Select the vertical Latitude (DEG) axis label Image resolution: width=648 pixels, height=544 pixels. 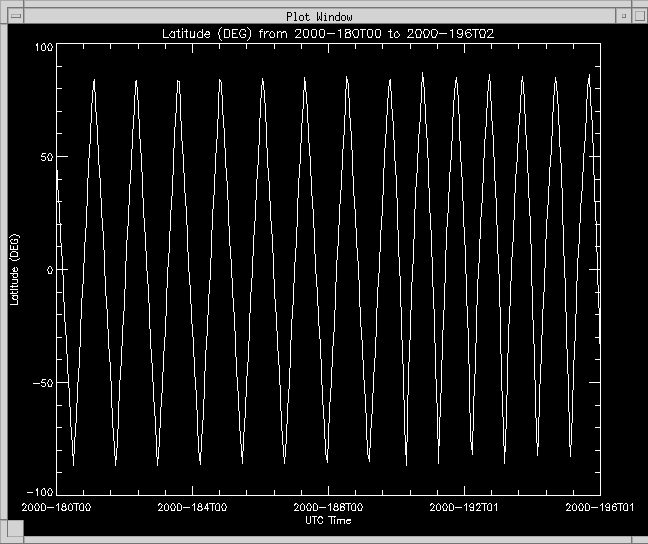pos(15,270)
